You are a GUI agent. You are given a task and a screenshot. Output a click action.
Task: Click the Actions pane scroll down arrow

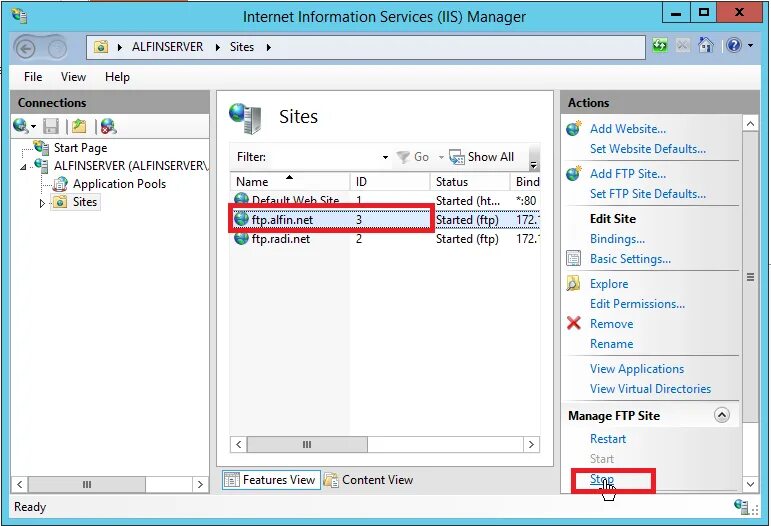pos(750,484)
